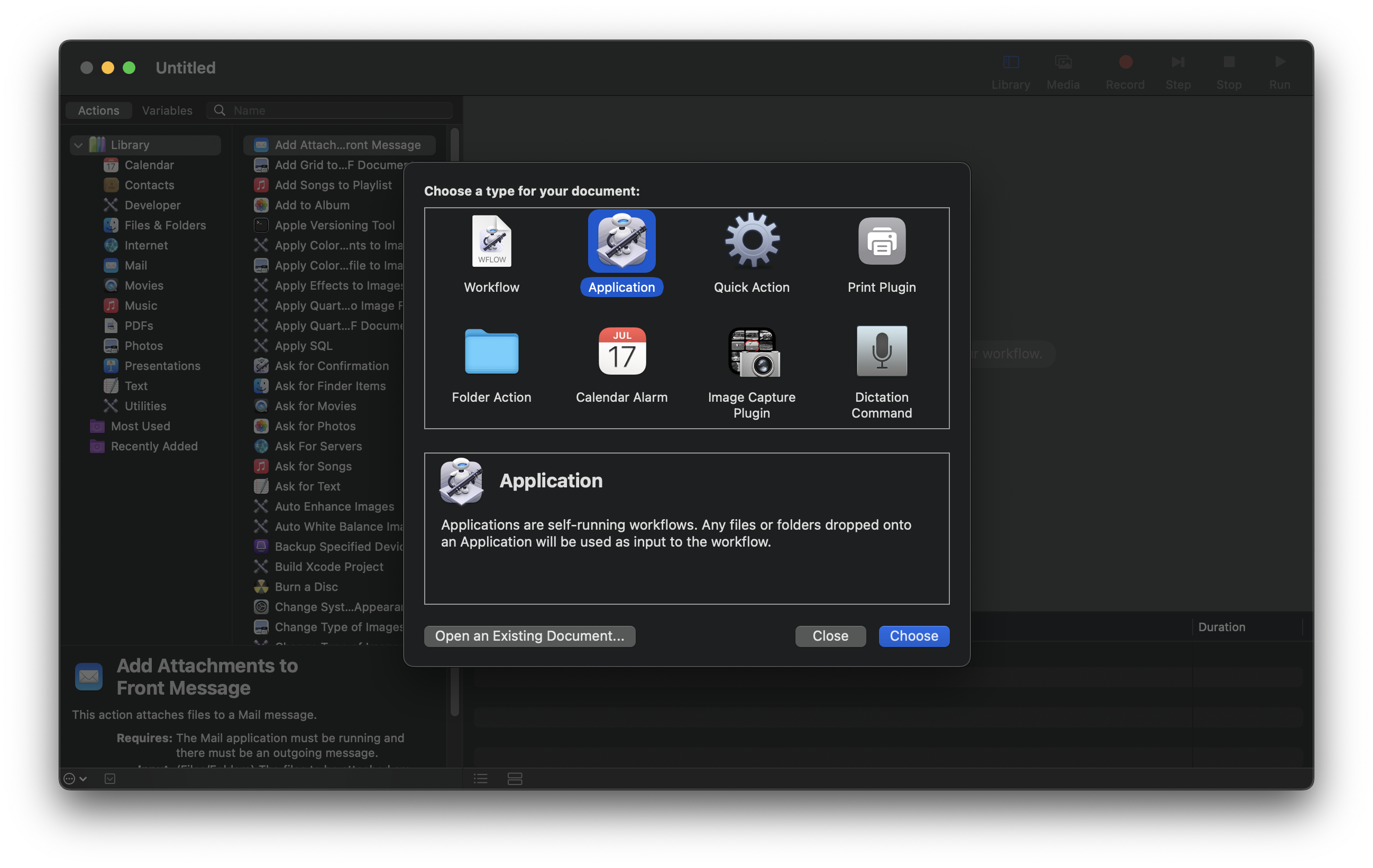This screenshot has width=1373, height=868.
Task: Choose the Image Capture Plugin icon
Action: point(753,353)
